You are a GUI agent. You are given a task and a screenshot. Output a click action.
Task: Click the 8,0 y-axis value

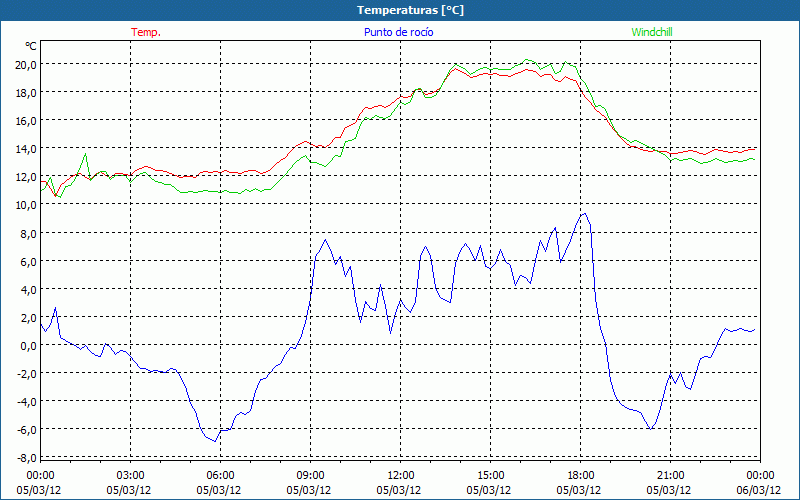[29, 233]
